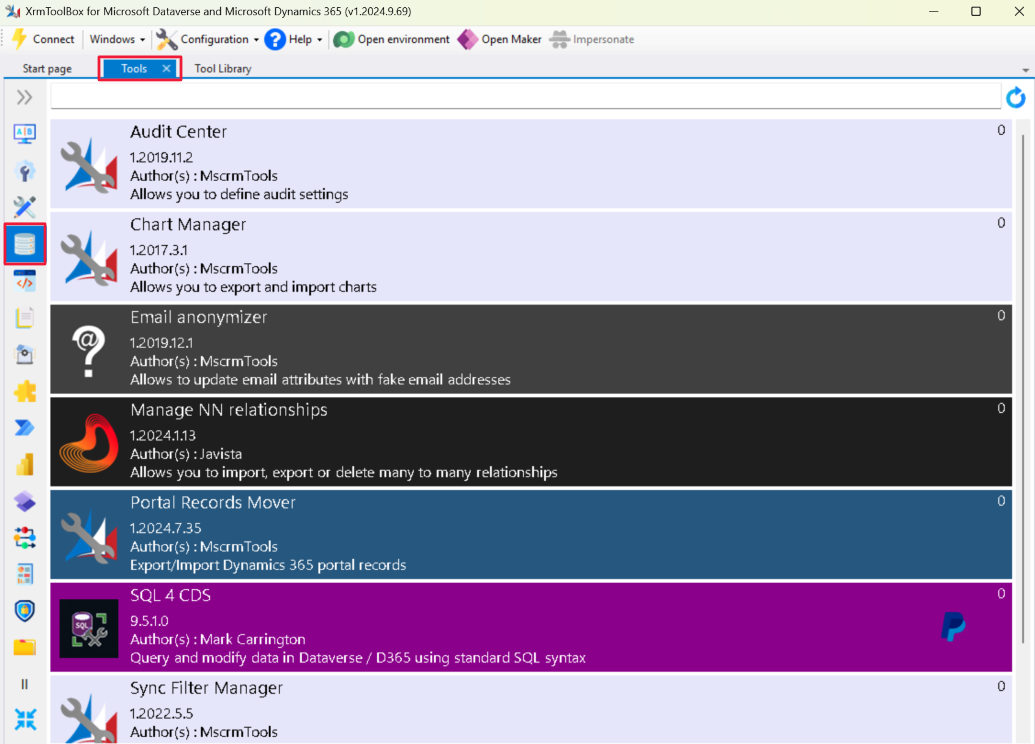Screen dimensions: 1035x744
Task: Click the Sync Filter Manager tool icon
Action: pos(88,719)
